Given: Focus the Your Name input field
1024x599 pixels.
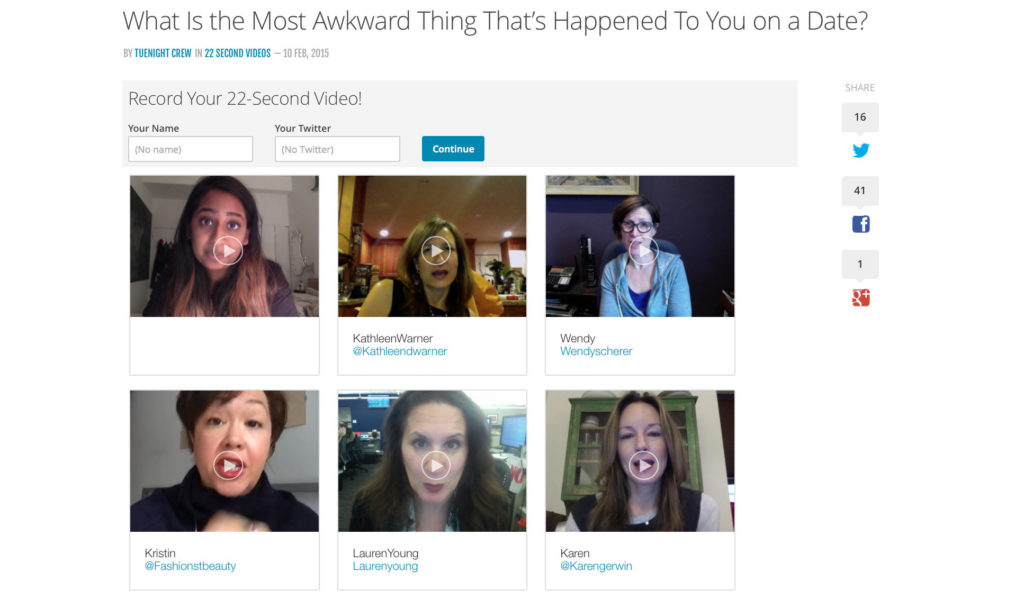Looking at the screenshot, I should coord(190,149).
